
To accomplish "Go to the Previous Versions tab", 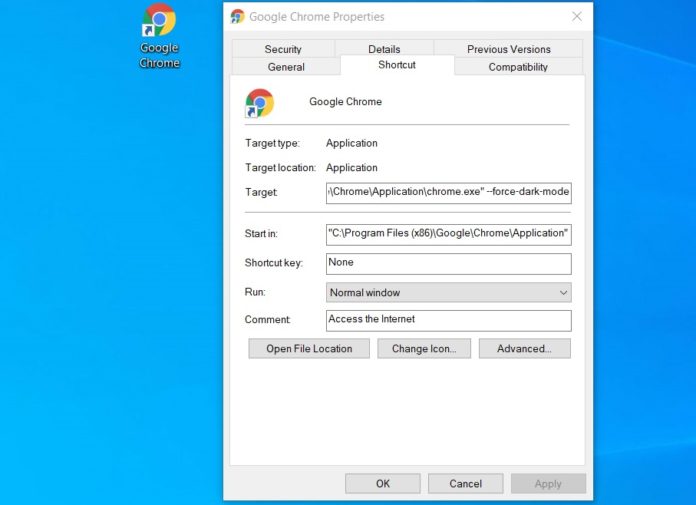I will pyautogui.click(x=508, y=49).
